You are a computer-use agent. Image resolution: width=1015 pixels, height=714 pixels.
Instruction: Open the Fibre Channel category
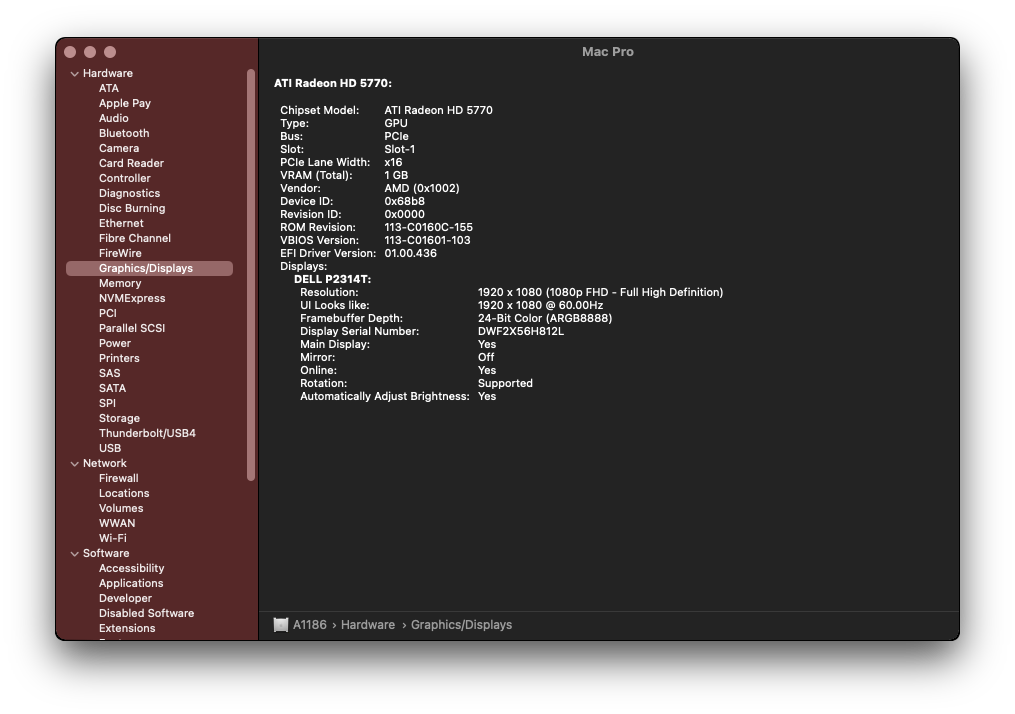coord(135,238)
